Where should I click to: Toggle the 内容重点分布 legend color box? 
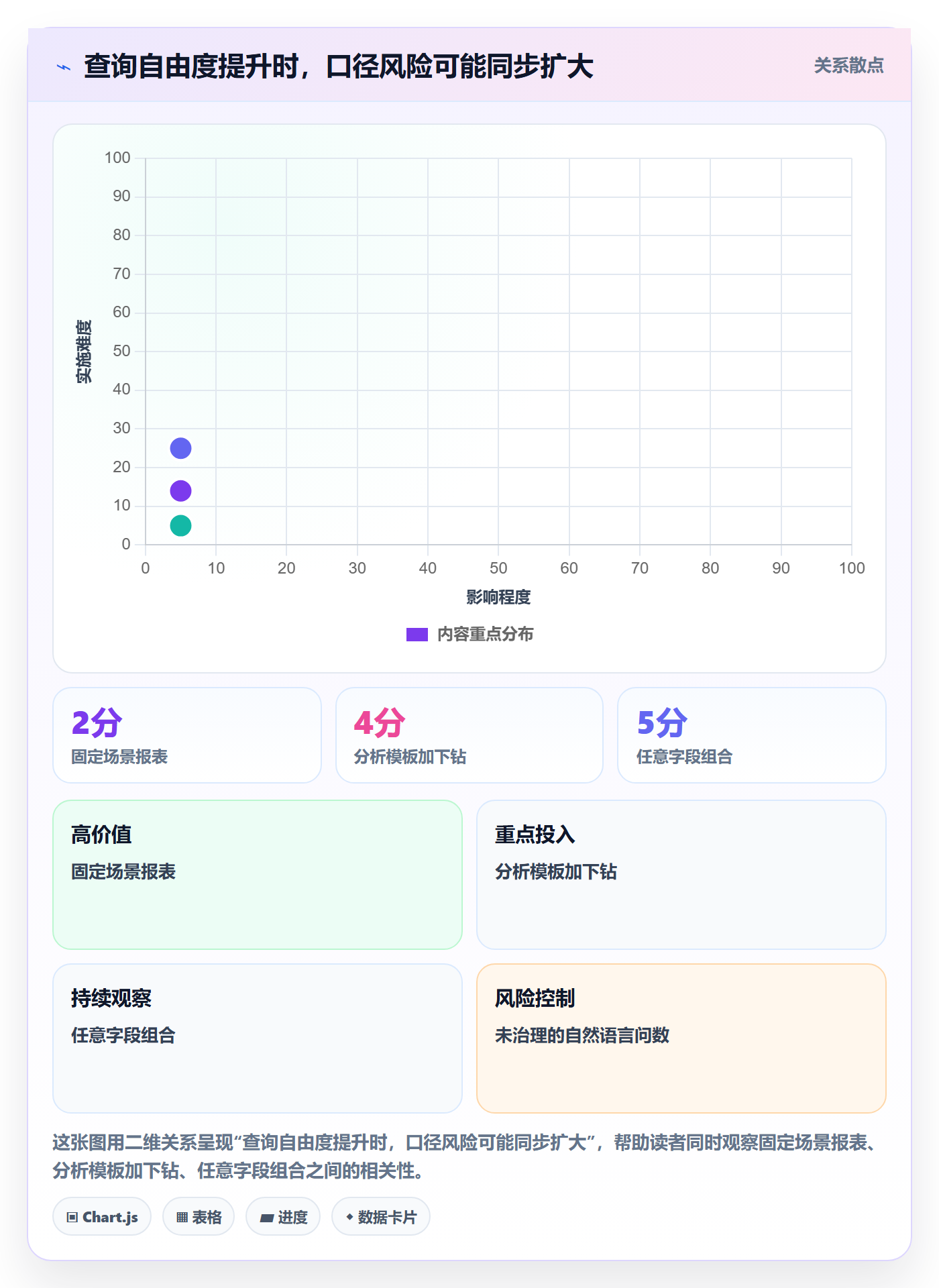417,635
